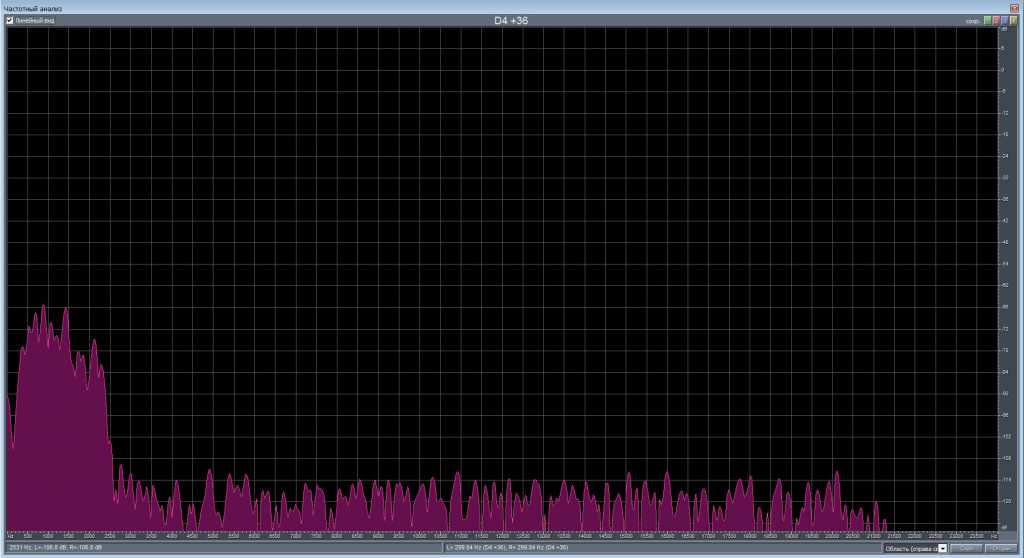Click the red hold color button

coord(997,20)
